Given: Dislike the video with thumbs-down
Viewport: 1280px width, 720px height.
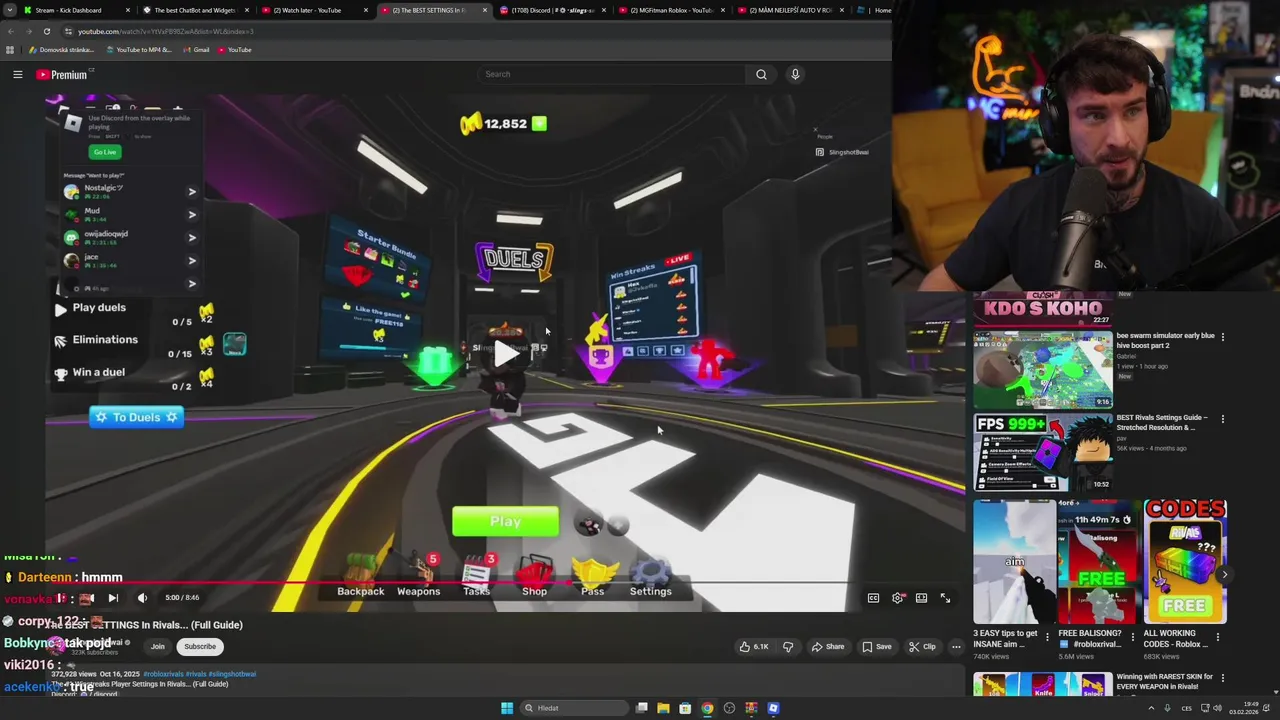Looking at the screenshot, I should (788, 647).
